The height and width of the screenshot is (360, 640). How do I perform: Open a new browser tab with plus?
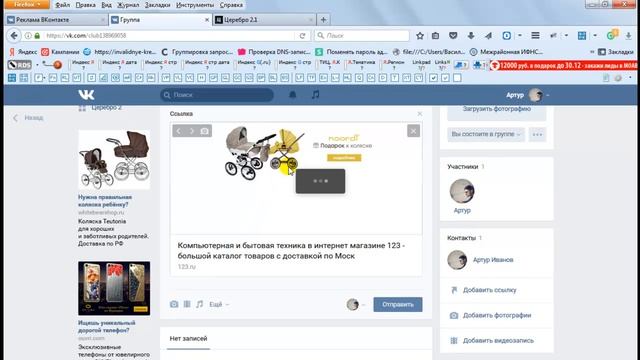[x=323, y=20]
